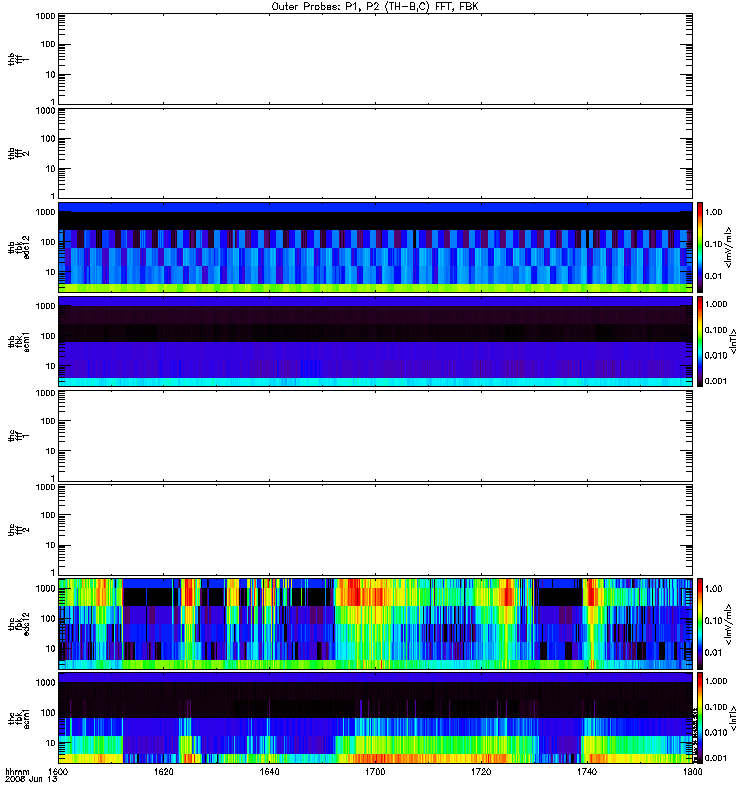Click the plot title 'Outer Probes: P1, P2 (TH-B,C) FFT, FBK'
Viewport: 750px width, 800px height.
point(375,7)
